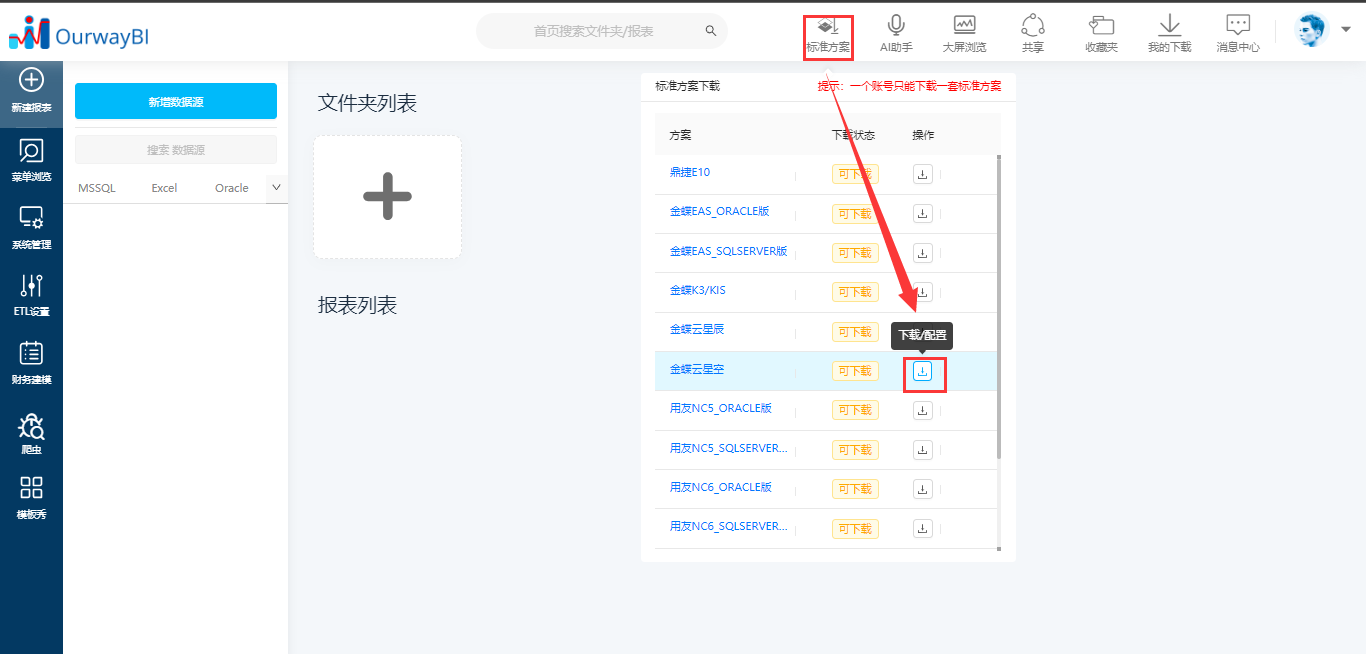Open 财务建模 financial modeling

(x=31, y=364)
